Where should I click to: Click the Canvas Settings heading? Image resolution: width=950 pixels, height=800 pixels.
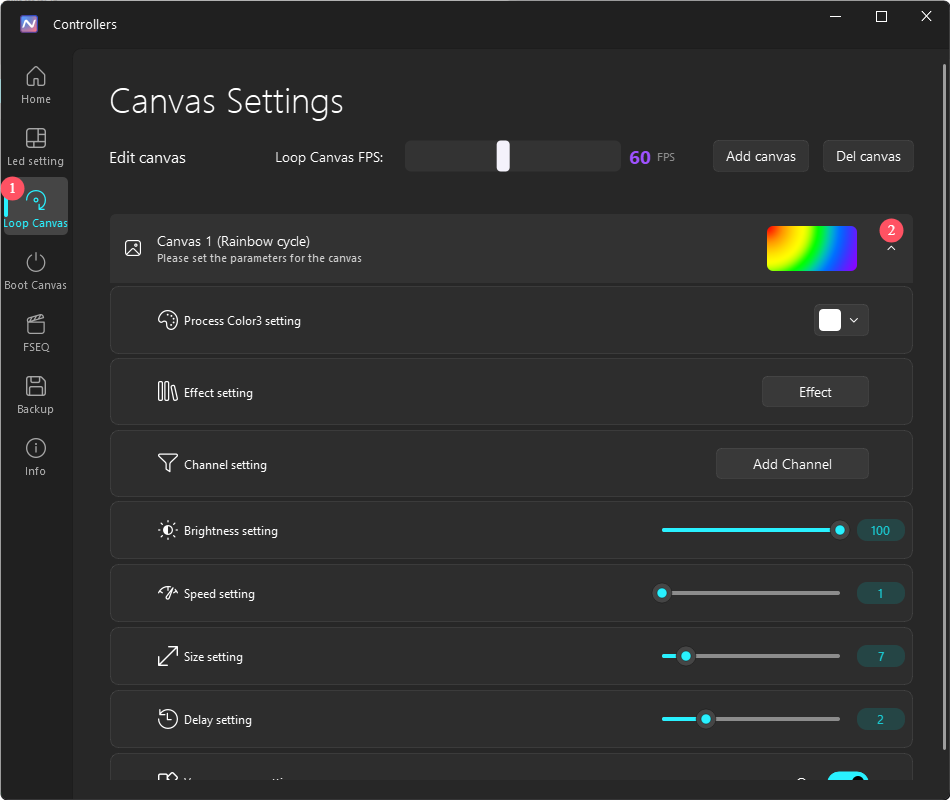coord(226,102)
